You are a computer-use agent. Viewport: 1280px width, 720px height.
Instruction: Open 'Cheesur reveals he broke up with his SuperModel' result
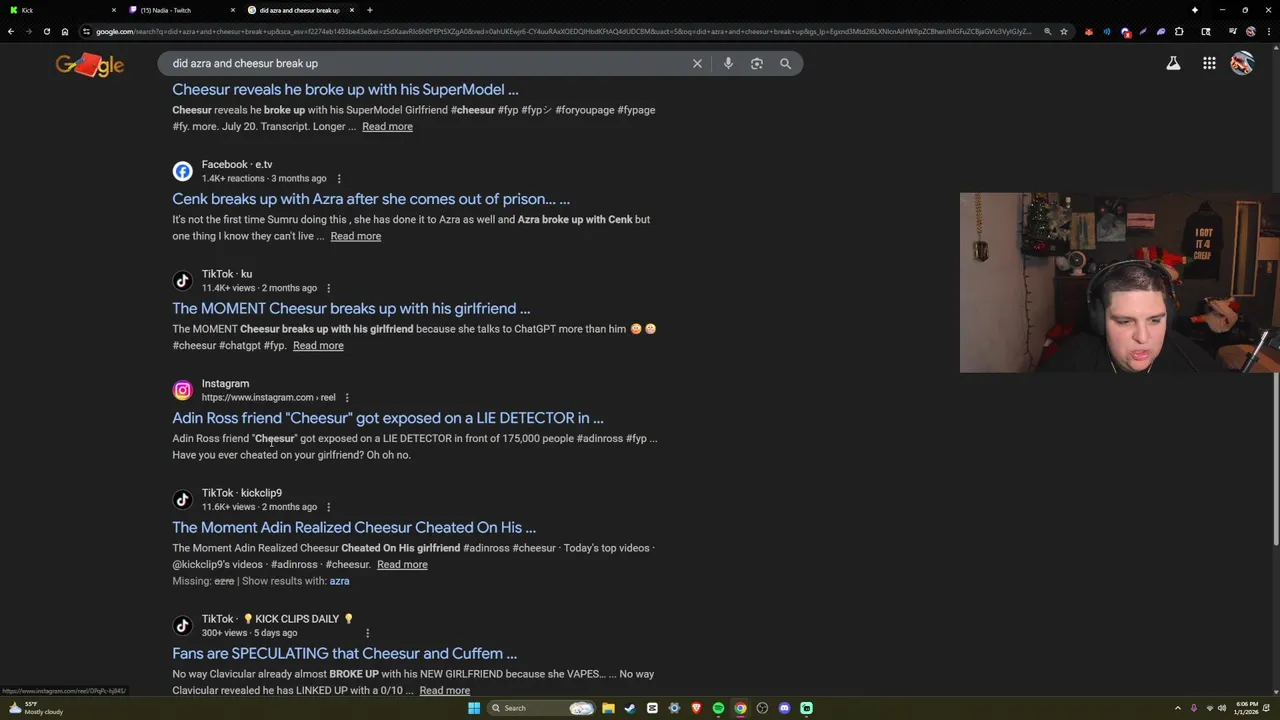point(345,89)
